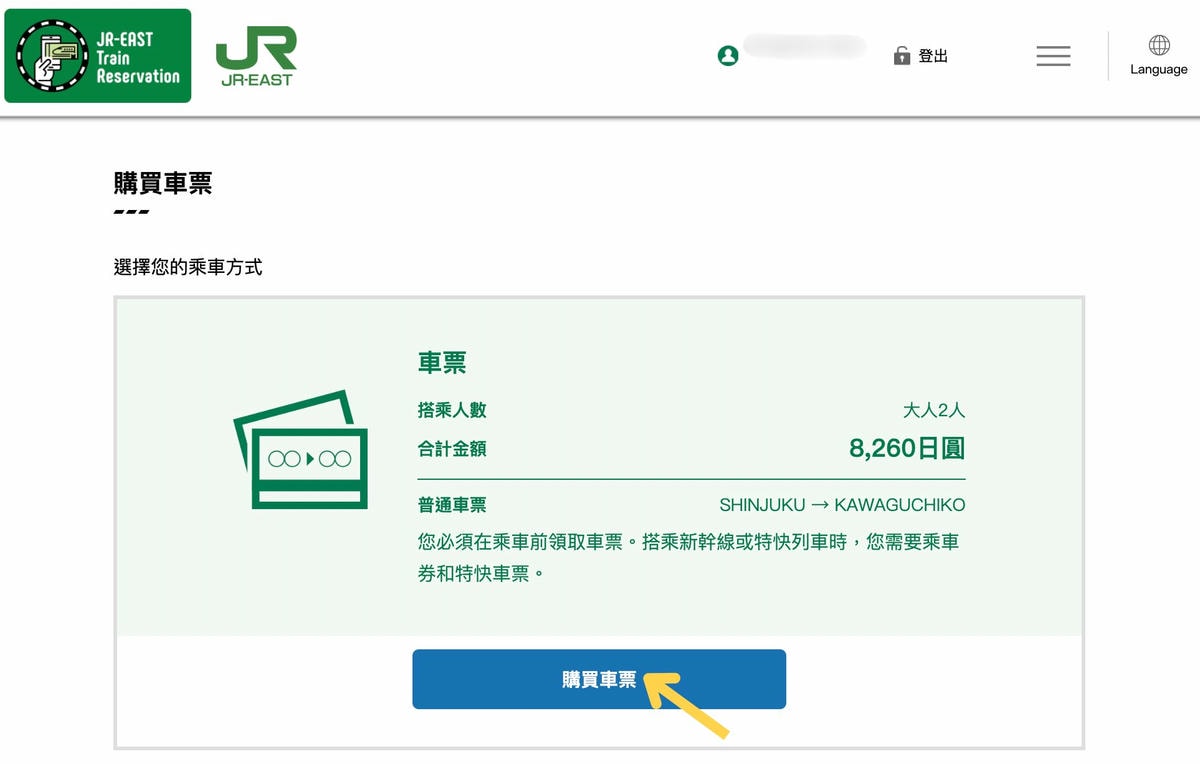Screen dimensions: 1200x764
Task: Click the 購買車票 page title
Action: [x=163, y=184]
